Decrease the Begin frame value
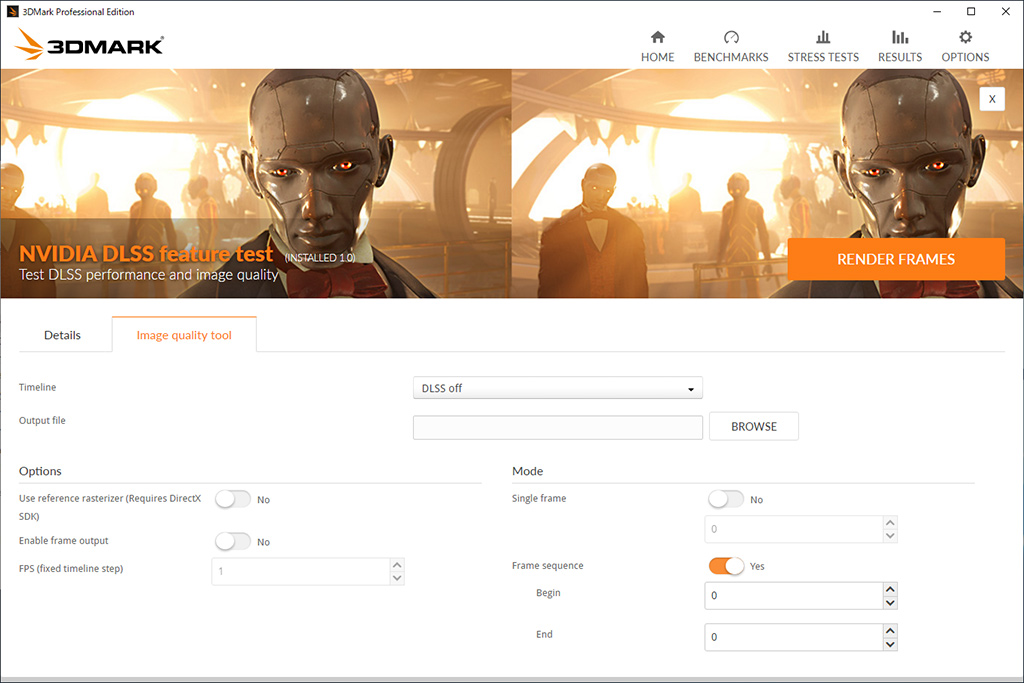Viewport: 1024px width, 683px height. [x=890, y=603]
